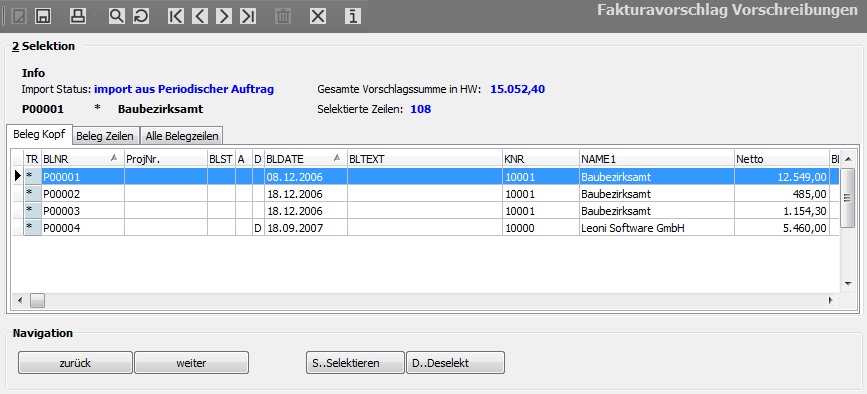Click the horizontal scrollbar thumb
The height and width of the screenshot is (394, 867).
coord(37,300)
